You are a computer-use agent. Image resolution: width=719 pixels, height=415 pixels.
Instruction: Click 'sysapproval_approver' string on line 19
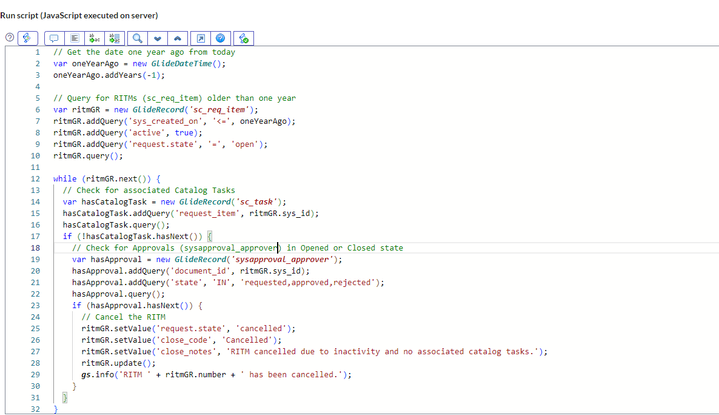coord(282,259)
